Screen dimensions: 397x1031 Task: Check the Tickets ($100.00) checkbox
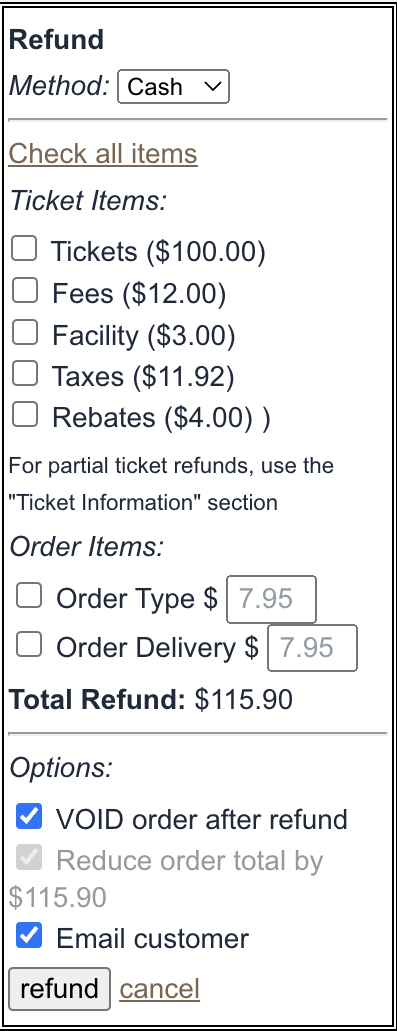24,249
